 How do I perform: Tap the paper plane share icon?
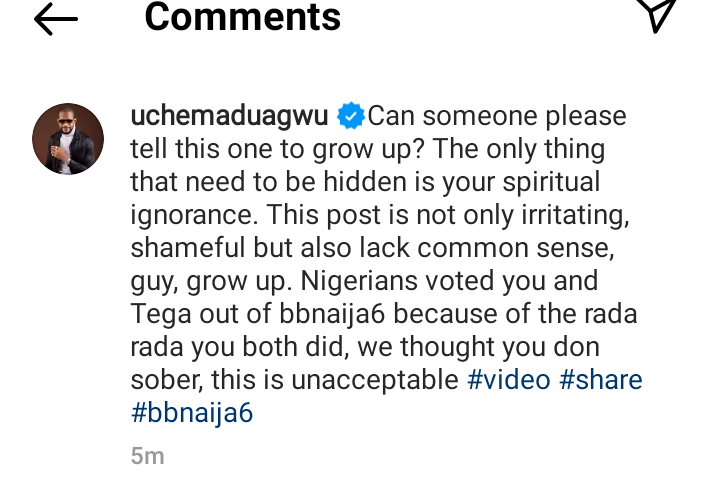click(x=659, y=14)
